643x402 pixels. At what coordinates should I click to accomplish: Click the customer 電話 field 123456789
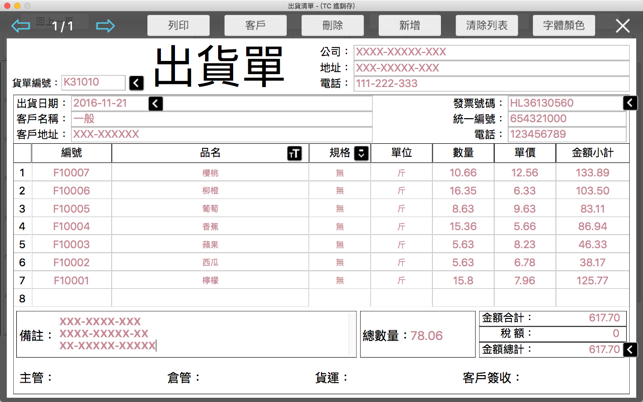click(567, 134)
